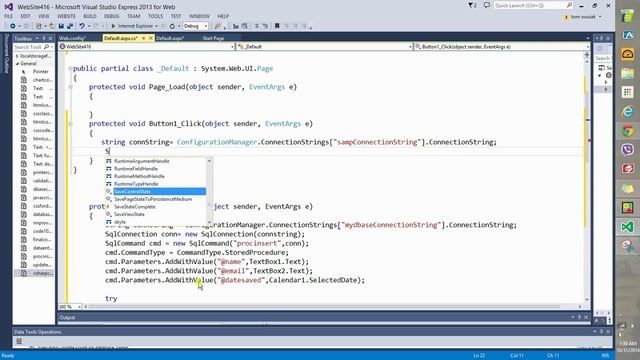Open the feedback speech-bubble icon
Viewport: 640px width, 360px height.
[487, 5]
